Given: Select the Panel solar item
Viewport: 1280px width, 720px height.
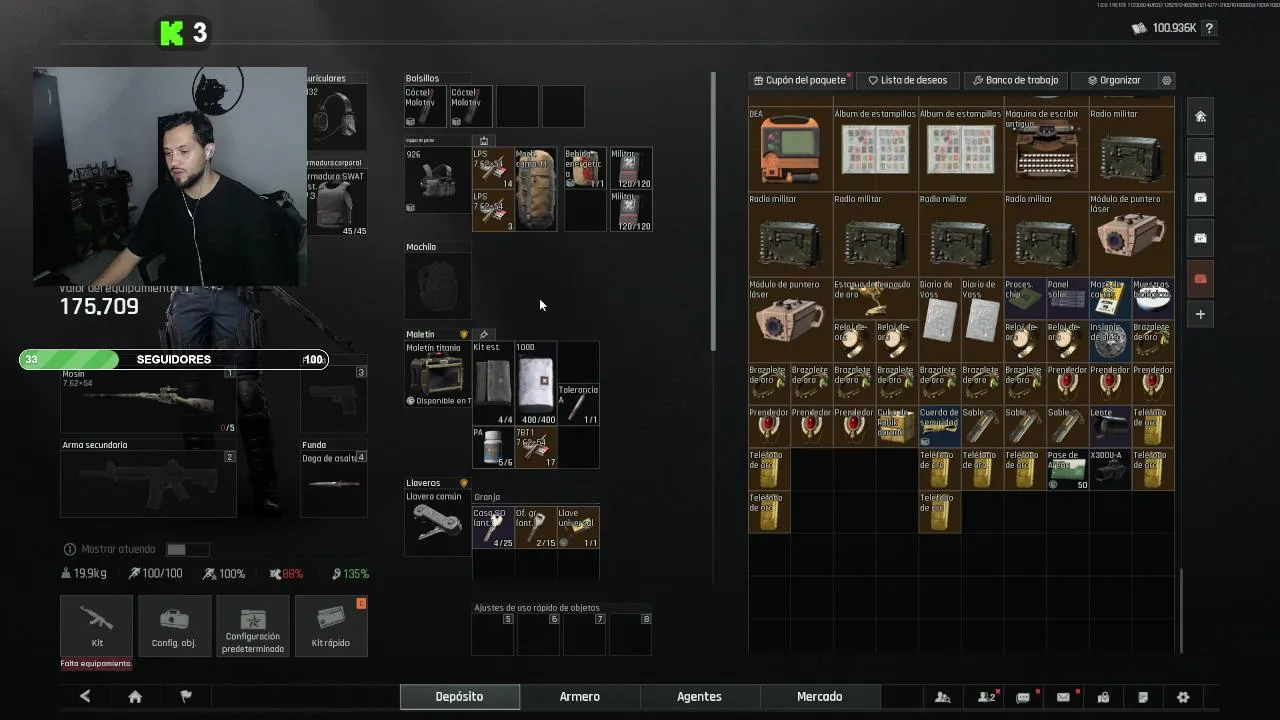Looking at the screenshot, I should [1067, 298].
